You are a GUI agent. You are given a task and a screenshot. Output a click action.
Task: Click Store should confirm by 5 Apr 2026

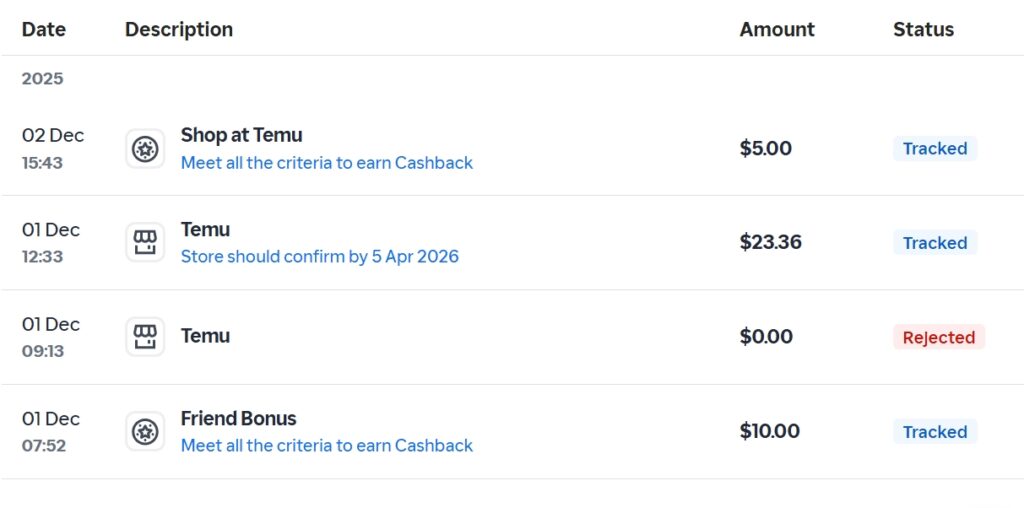point(319,257)
